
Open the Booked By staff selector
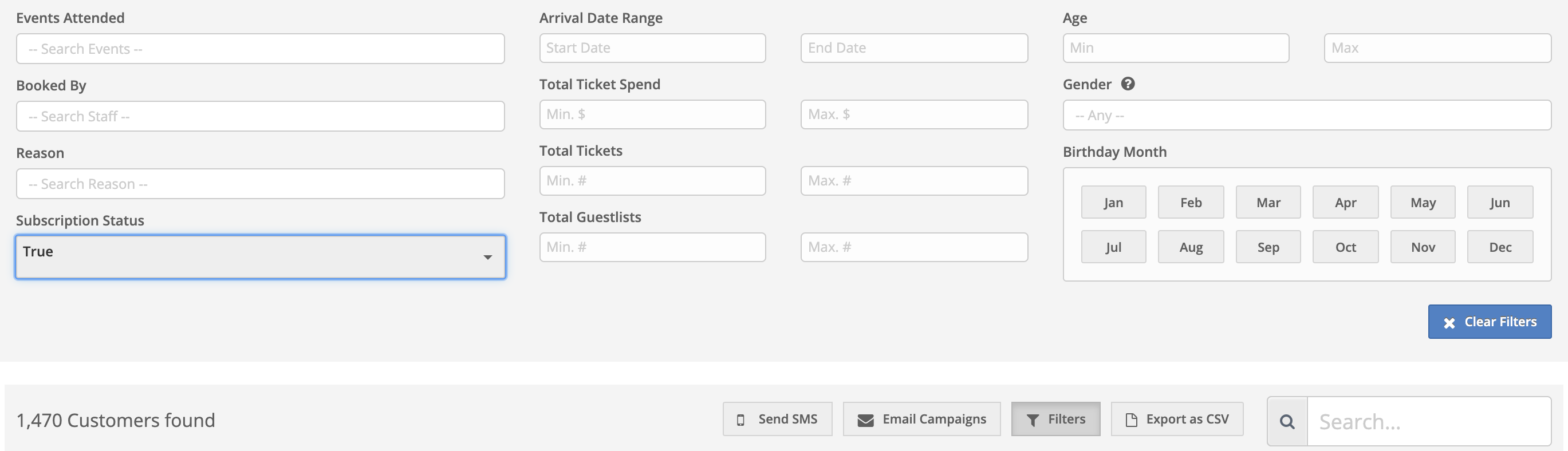(261, 116)
